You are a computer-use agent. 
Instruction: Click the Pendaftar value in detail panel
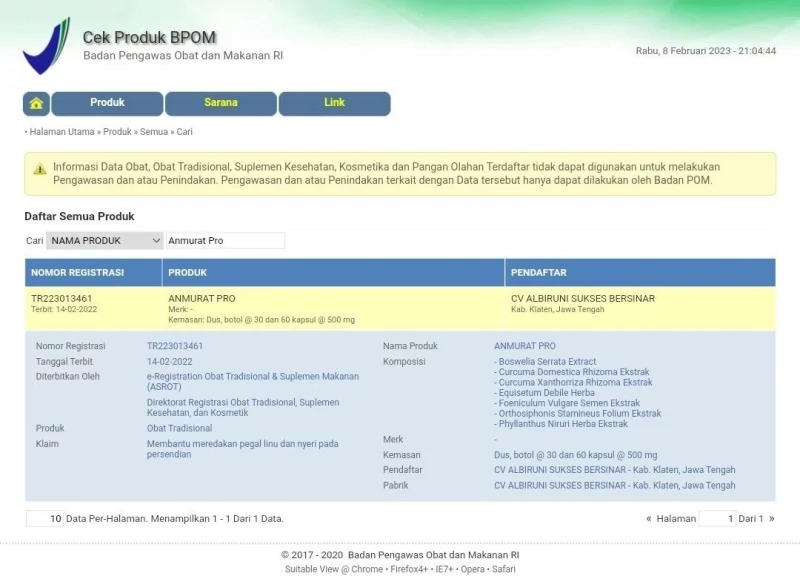[x=615, y=470]
